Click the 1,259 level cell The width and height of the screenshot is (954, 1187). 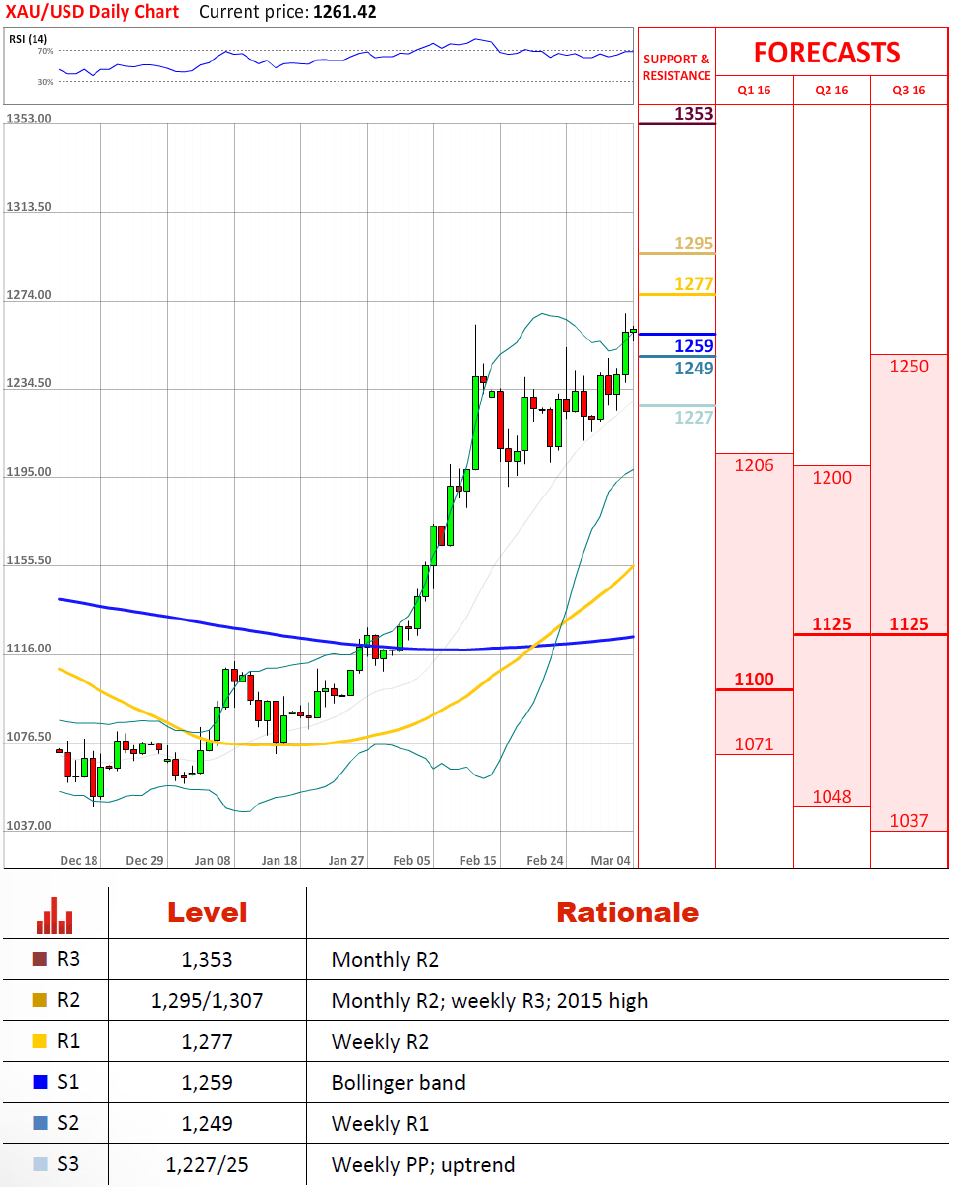(x=207, y=1083)
